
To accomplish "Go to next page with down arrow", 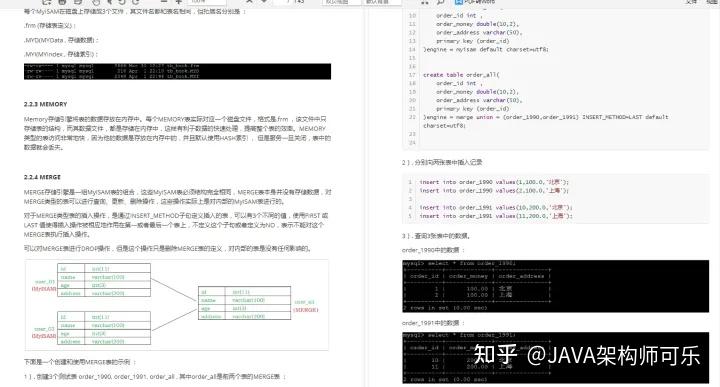I will tap(264, 2).
